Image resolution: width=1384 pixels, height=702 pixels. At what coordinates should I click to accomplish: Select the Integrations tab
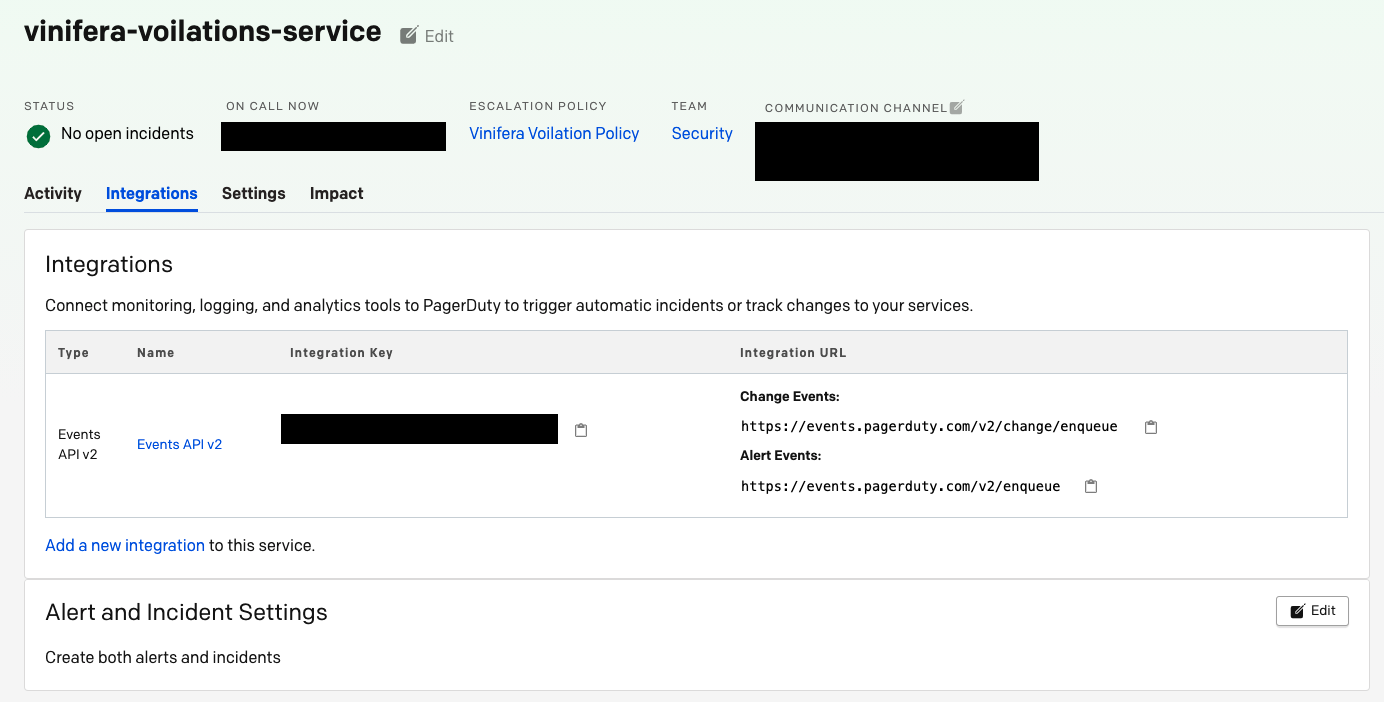(152, 194)
